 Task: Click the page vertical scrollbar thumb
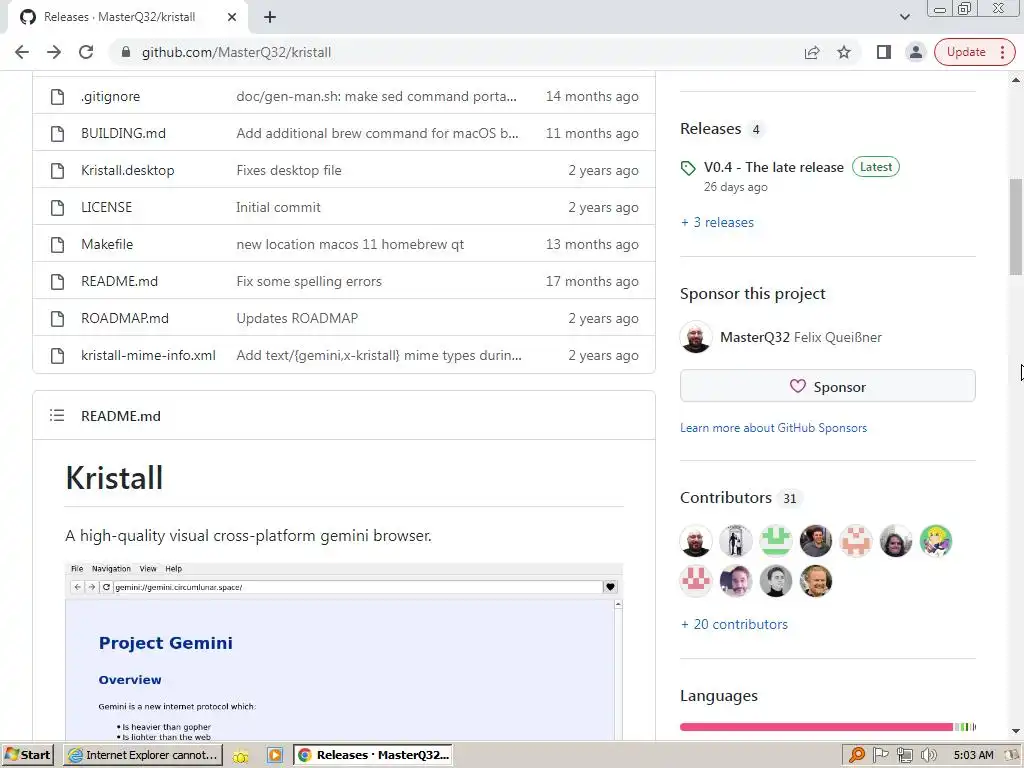click(x=1016, y=227)
